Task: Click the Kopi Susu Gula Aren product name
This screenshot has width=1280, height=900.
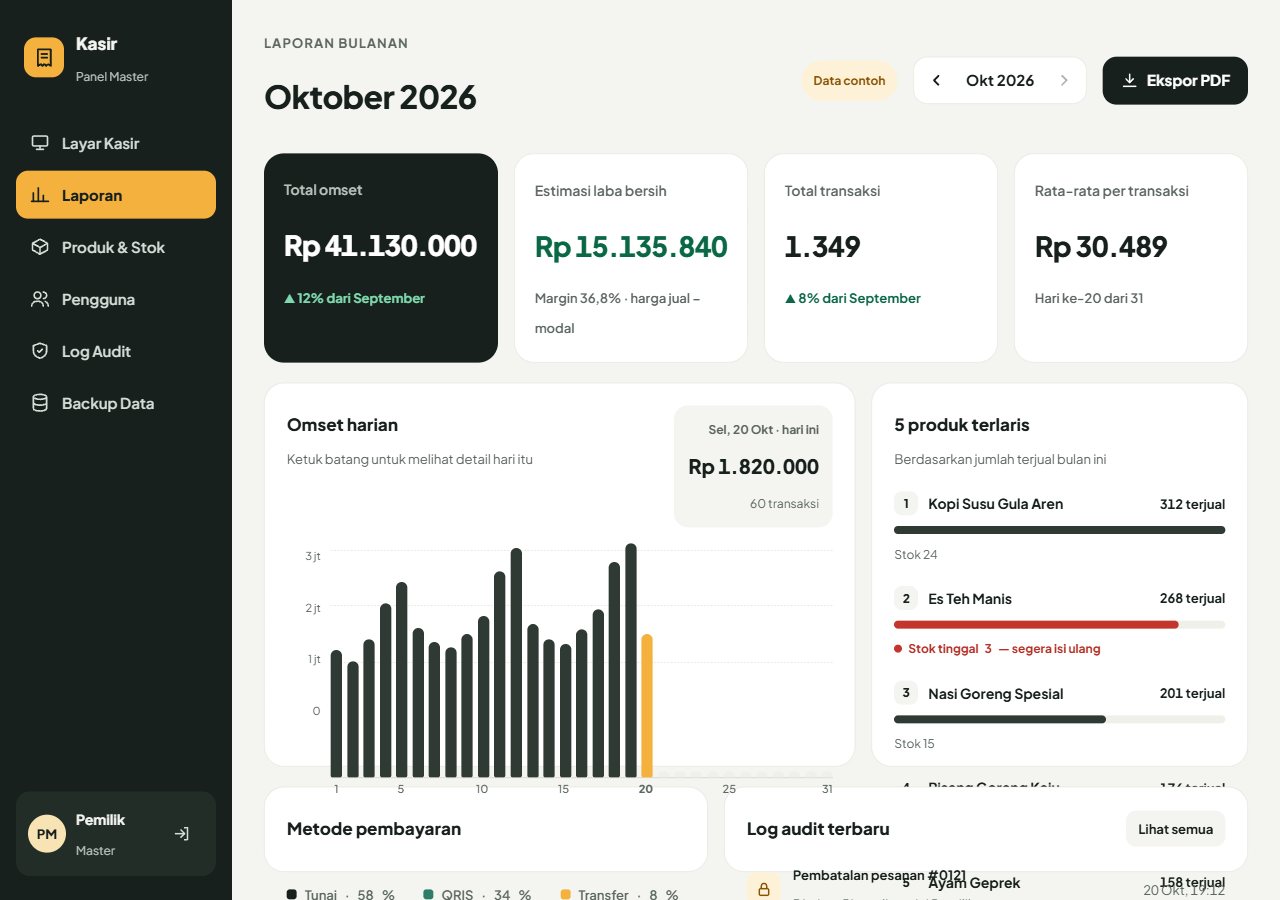Action: 995,504
